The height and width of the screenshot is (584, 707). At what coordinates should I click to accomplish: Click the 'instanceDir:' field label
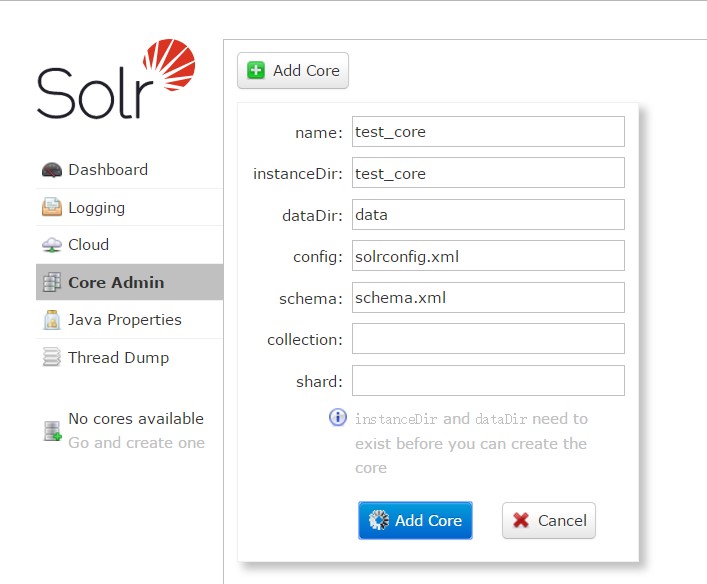pyautogui.click(x=298, y=174)
